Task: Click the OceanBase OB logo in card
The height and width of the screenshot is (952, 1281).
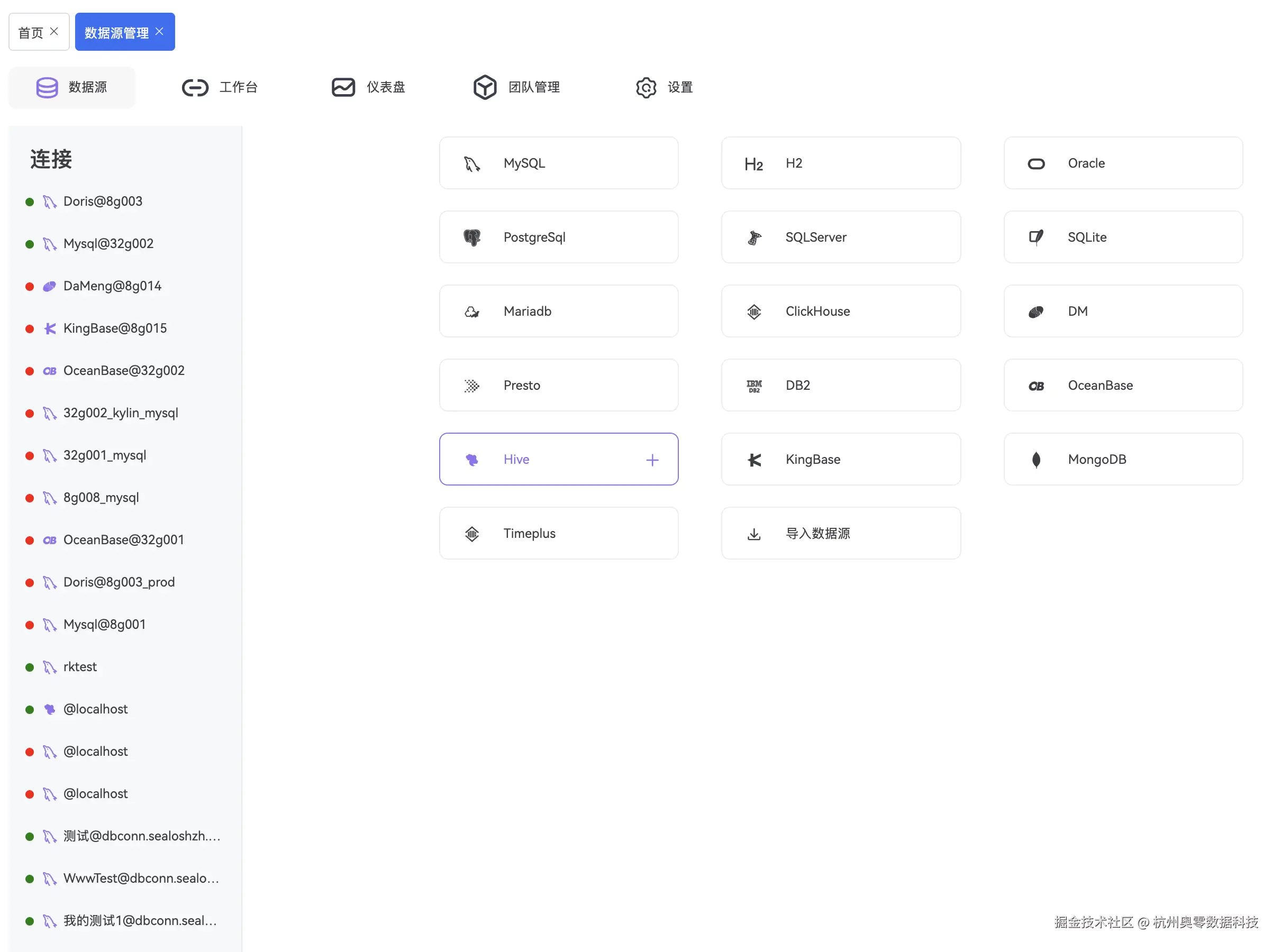Action: point(1036,386)
